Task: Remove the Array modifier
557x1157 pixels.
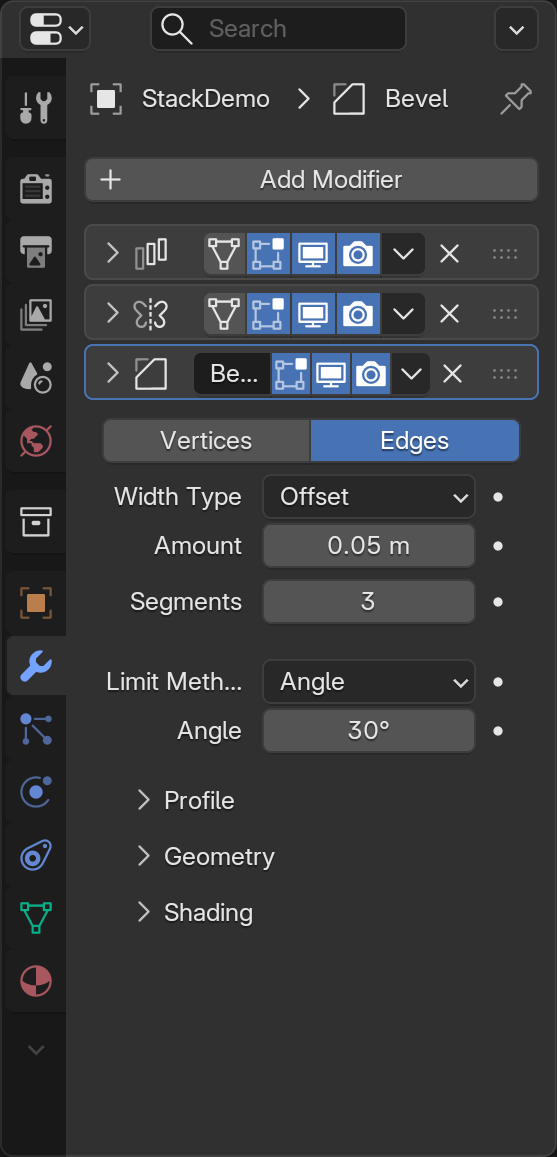Action: pyautogui.click(x=449, y=254)
